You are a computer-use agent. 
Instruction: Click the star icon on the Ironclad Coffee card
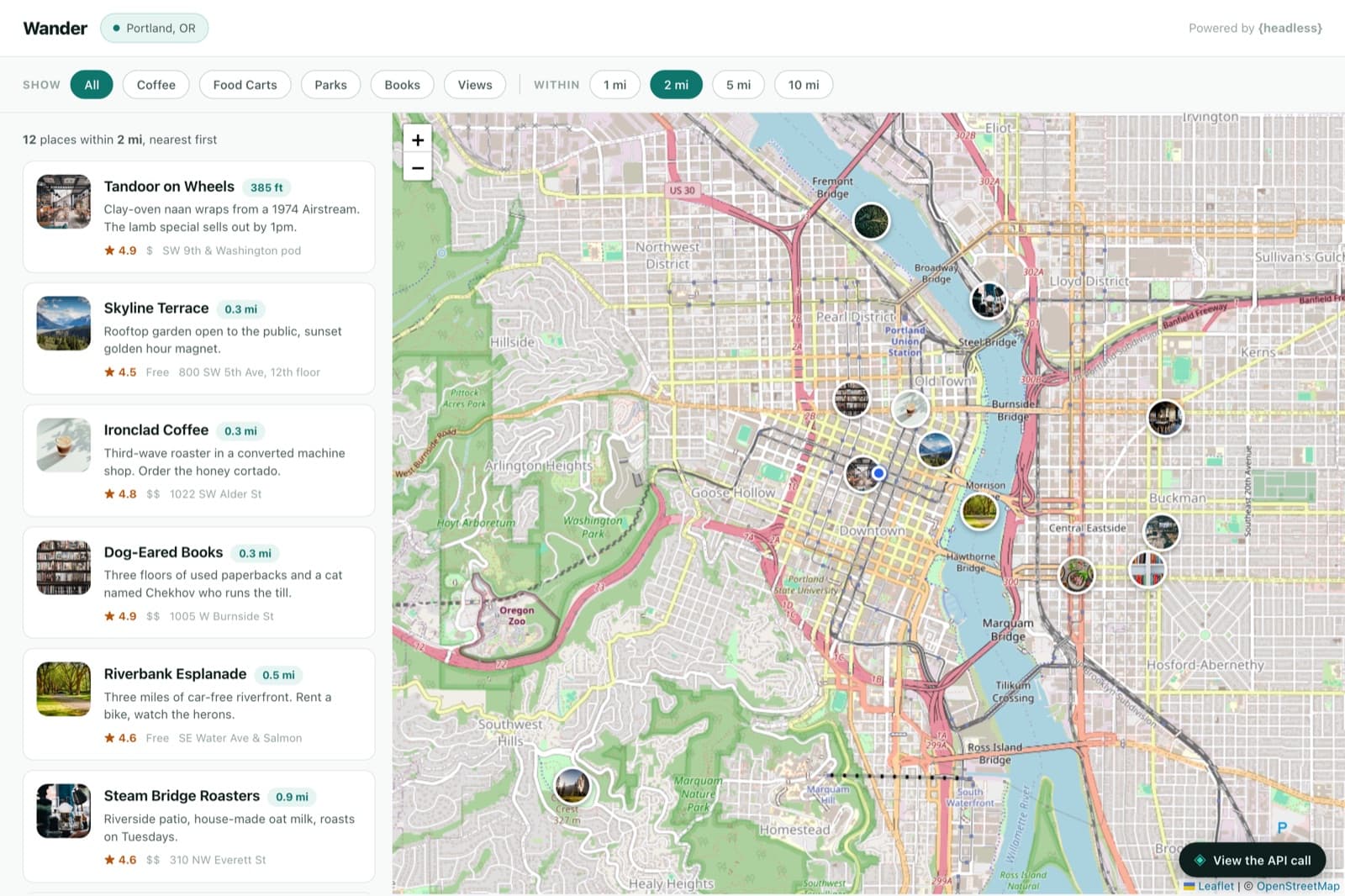109,494
